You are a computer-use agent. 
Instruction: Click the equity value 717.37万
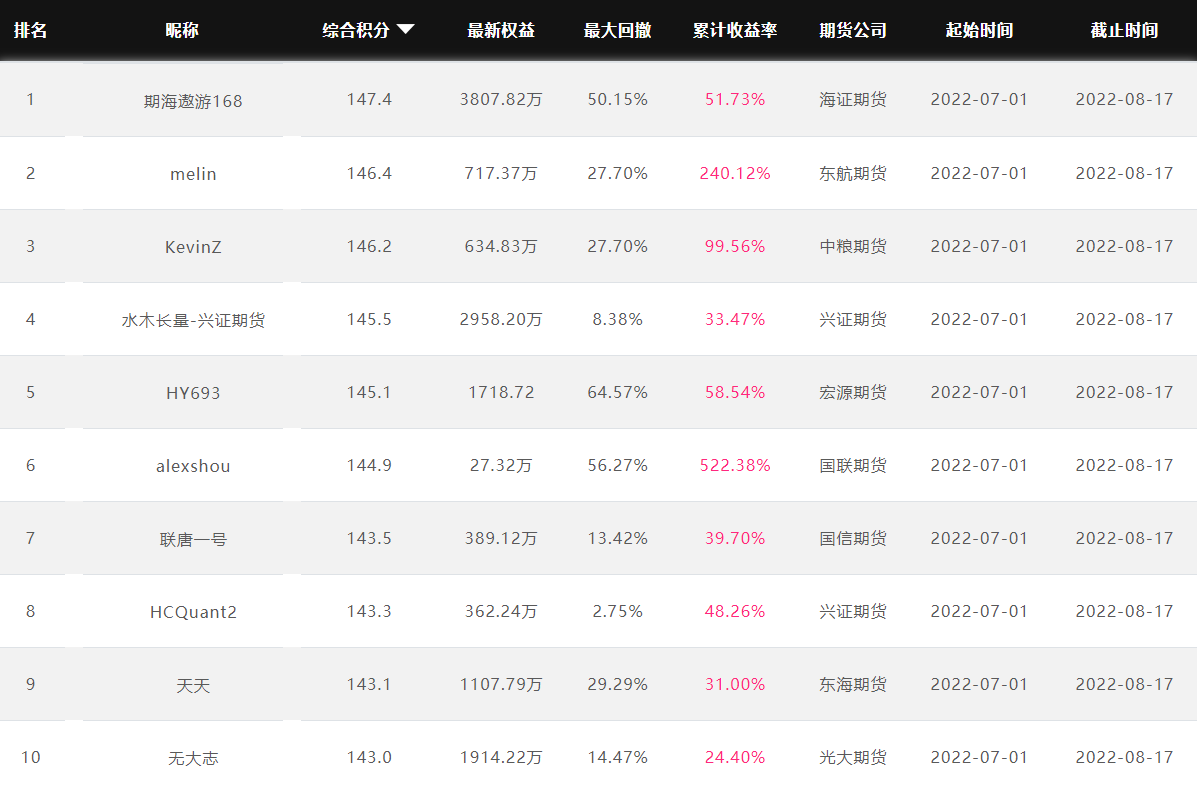(501, 173)
